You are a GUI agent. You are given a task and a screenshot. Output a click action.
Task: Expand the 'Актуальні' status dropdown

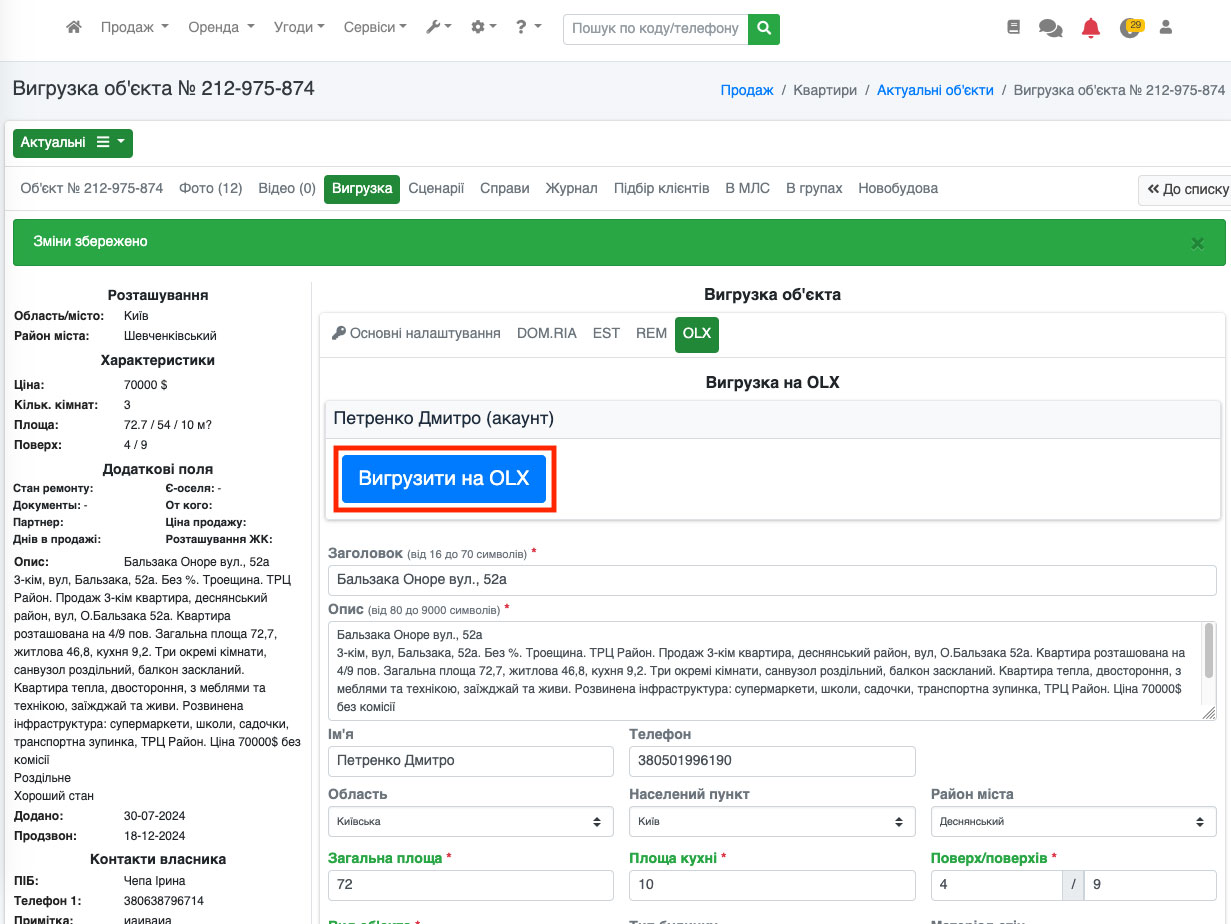click(73, 143)
